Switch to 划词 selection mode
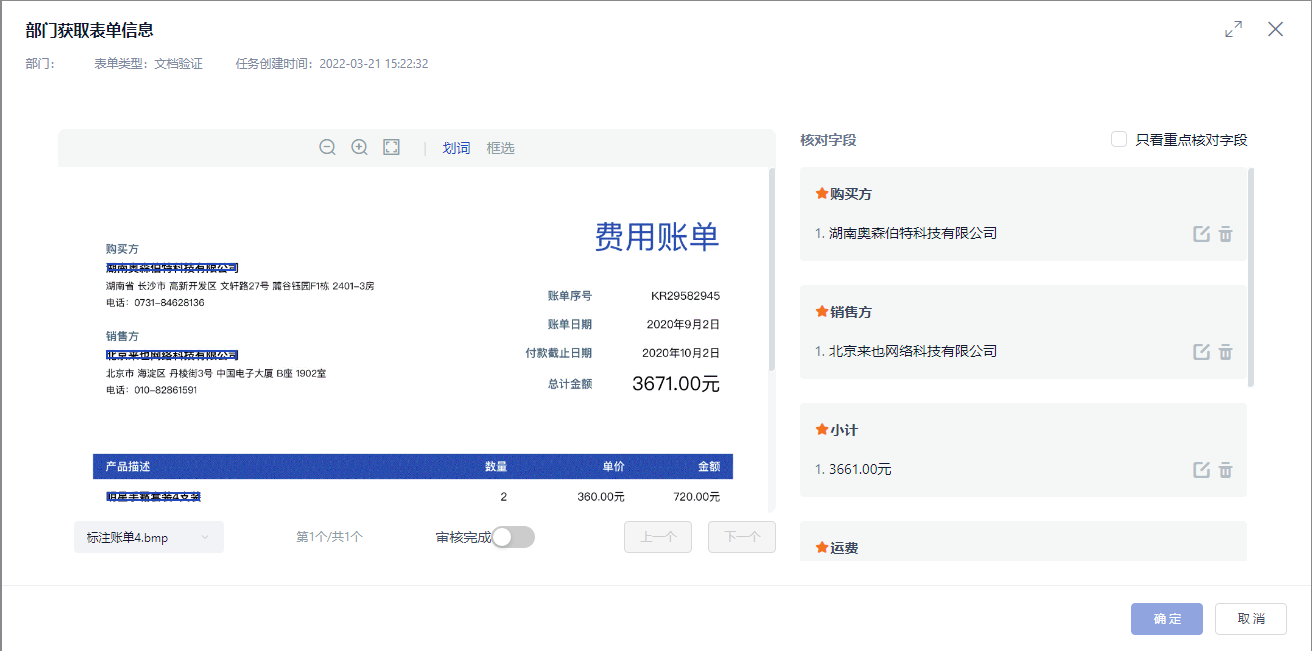The width and height of the screenshot is (1312, 651). click(x=456, y=148)
